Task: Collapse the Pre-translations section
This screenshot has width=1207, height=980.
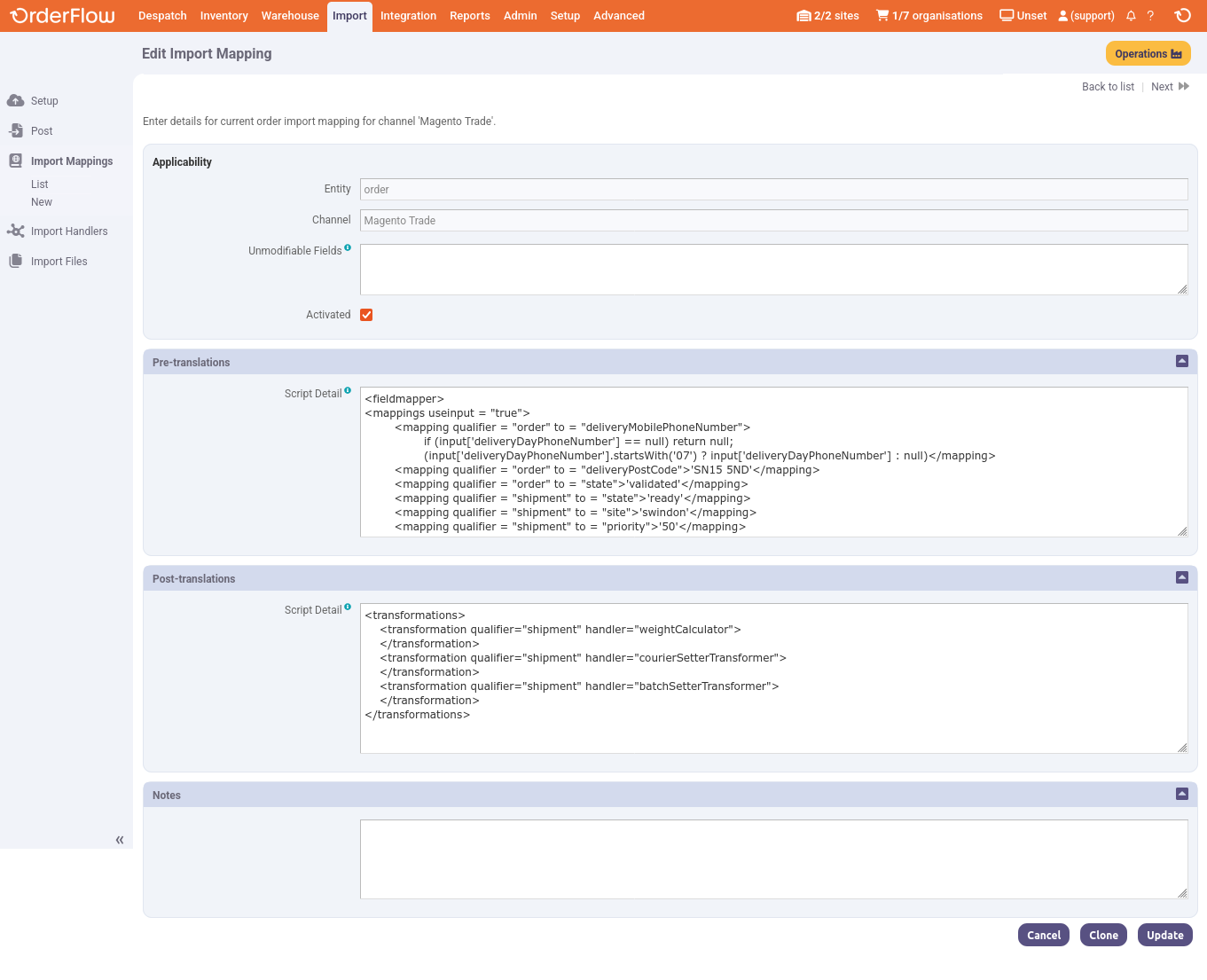Action: [1181, 361]
